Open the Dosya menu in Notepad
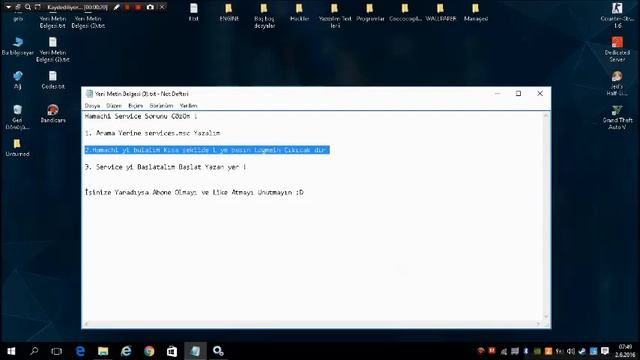640x360 pixels. coord(92,106)
